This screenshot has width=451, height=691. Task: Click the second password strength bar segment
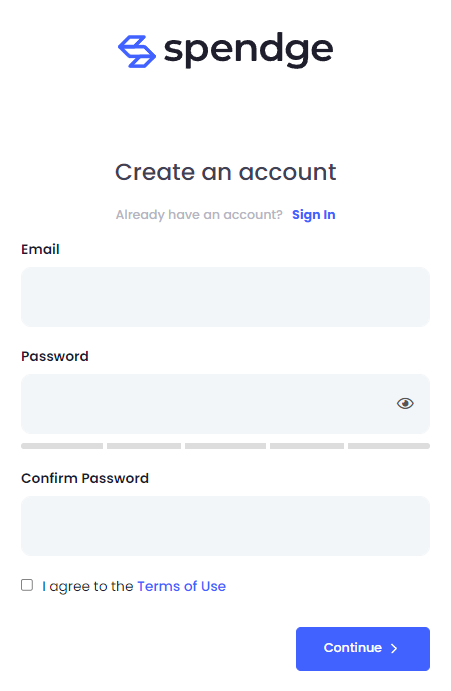[144, 446]
